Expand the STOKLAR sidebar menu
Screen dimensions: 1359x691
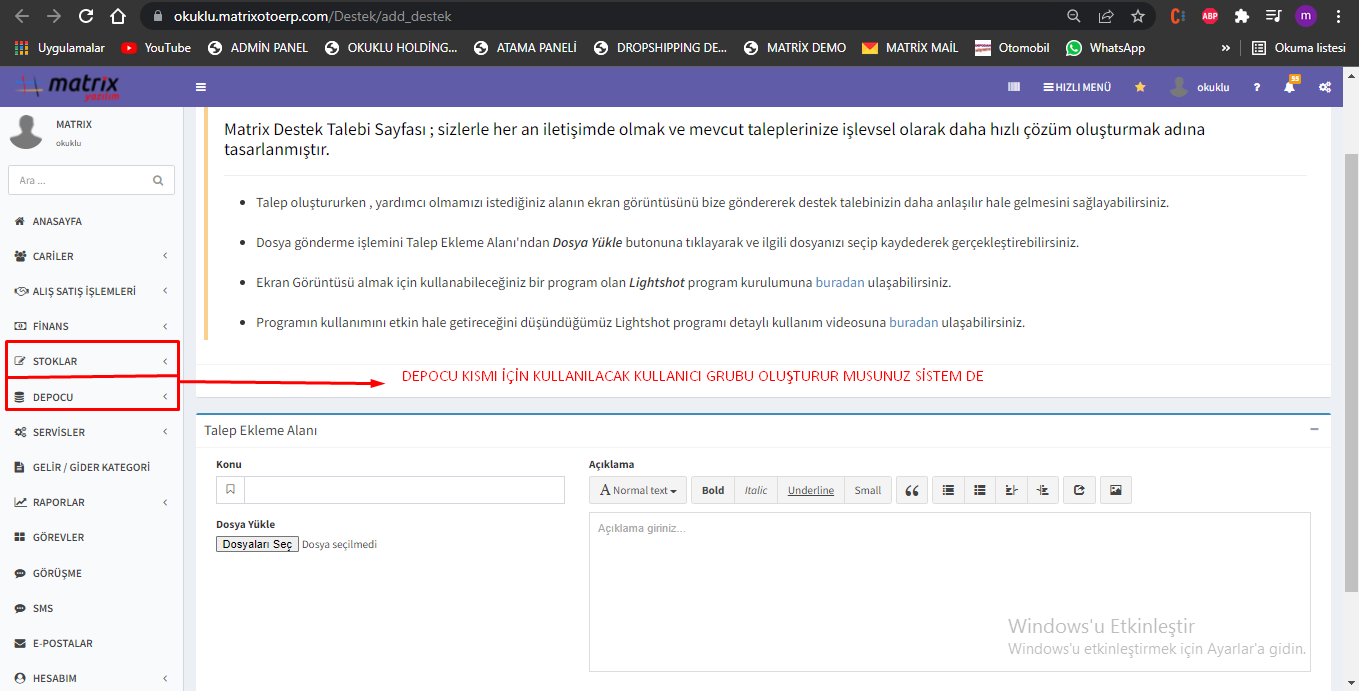point(90,361)
